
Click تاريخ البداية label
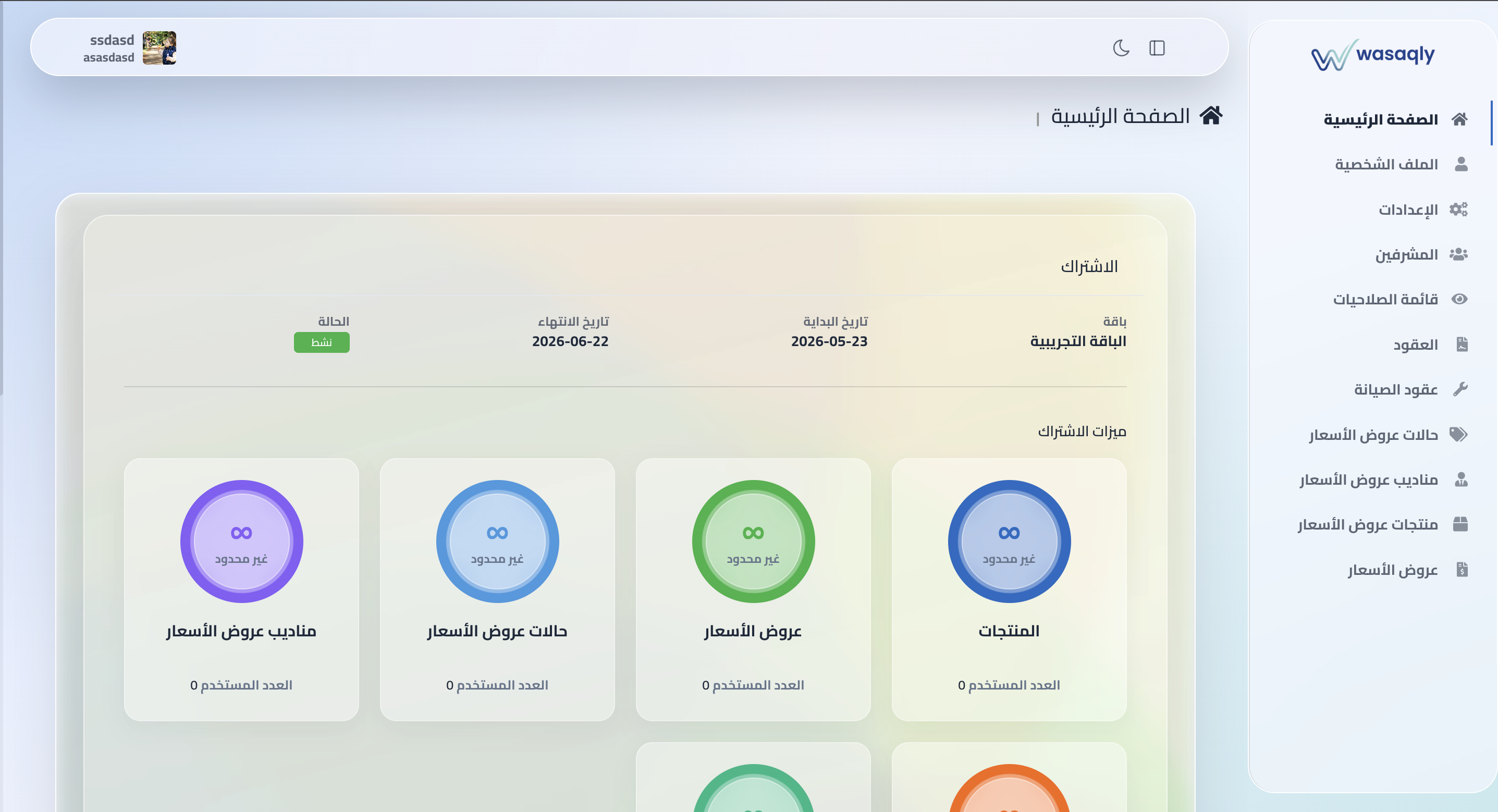[x=835, y=321]
